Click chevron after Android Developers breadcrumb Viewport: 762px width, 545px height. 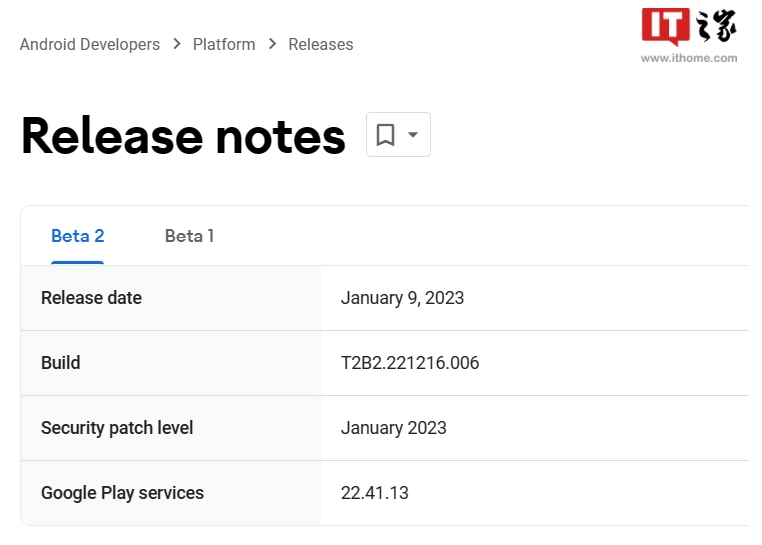pos(176,44)
